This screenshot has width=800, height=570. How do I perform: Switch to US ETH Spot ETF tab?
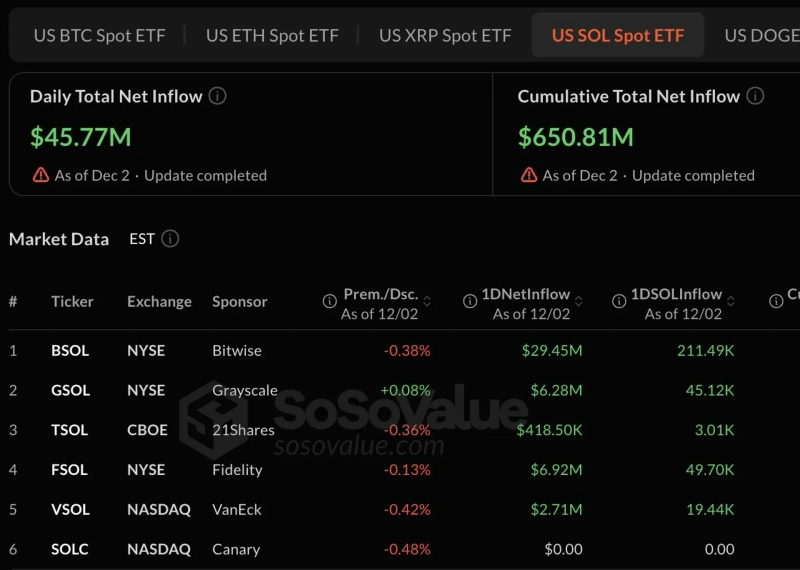coord(272,35)
